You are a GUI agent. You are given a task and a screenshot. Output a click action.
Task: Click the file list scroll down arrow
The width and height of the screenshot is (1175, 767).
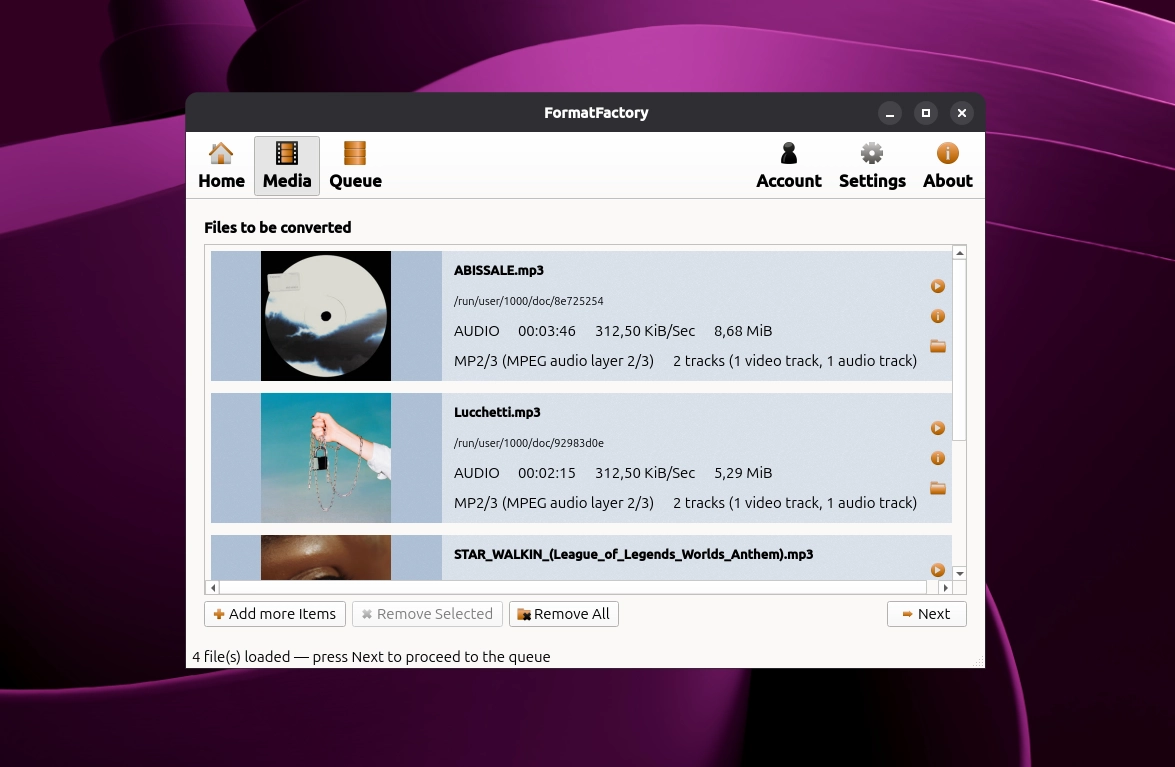tap(959, 574)
